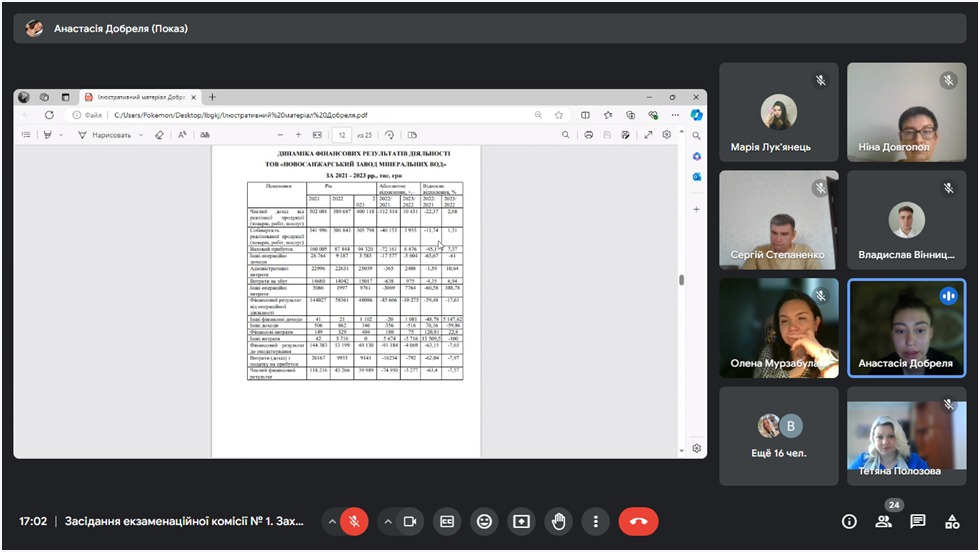
Task: Click the PDF print icon
Action: point(589,135)
